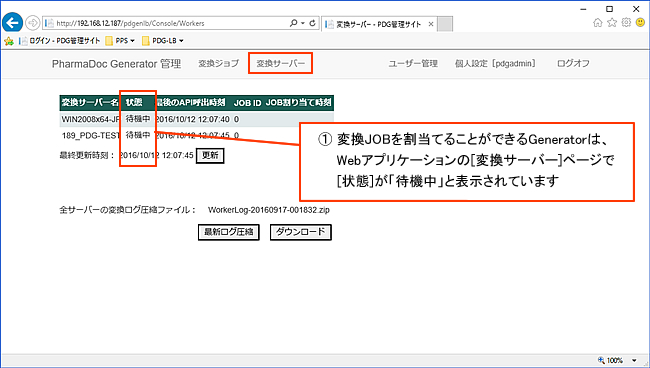
Task: Maximize the browser window
Action: point(609,9)
